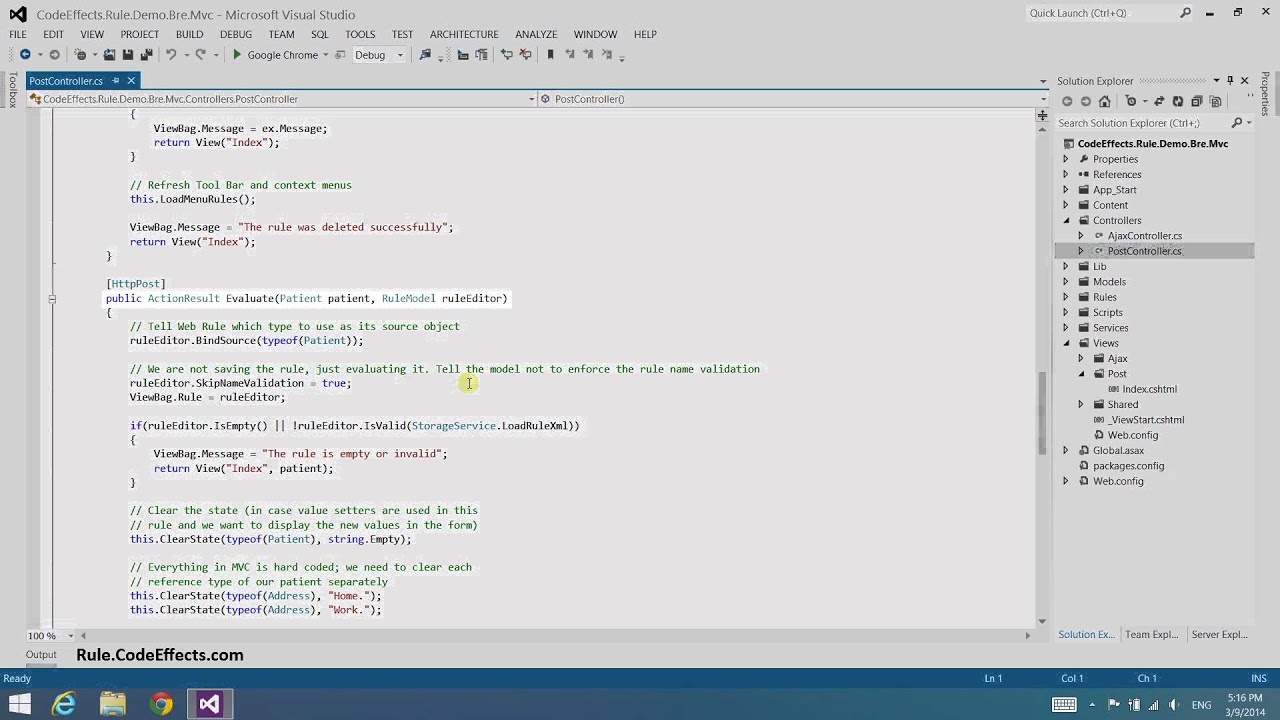The image size is (1280, 720).
Task: Select _ViewStart.cshtml file
Action: coord(1145,420)
